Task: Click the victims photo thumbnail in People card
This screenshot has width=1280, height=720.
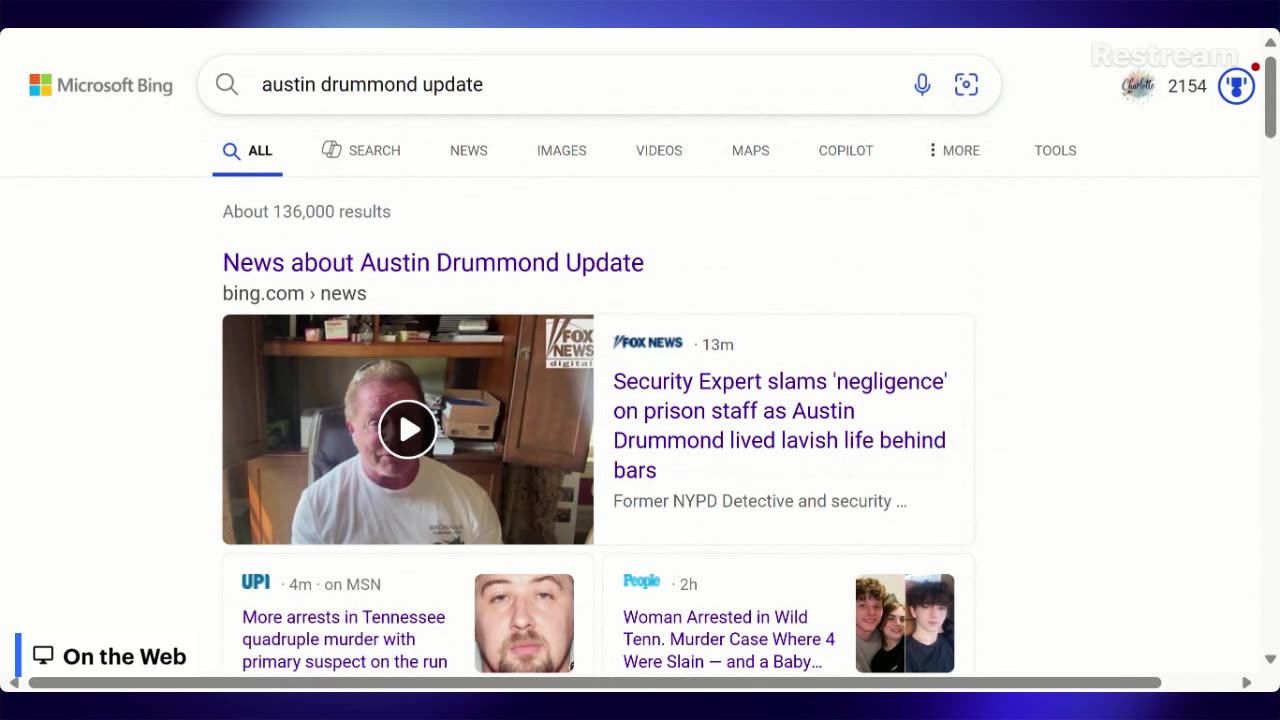Action: (905, 623)
